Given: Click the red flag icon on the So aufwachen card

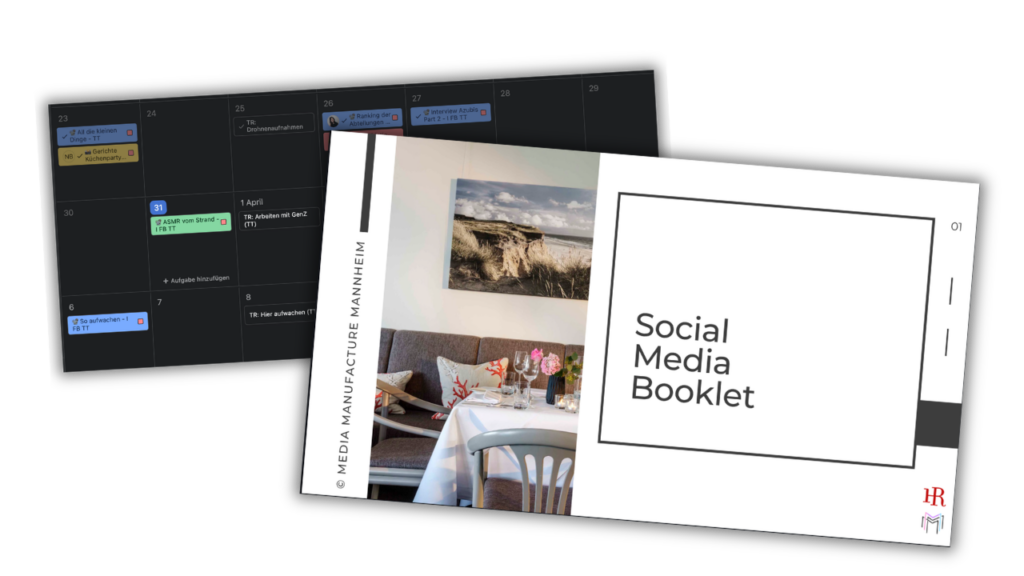Looking at the screenshot, I should coord(140,320).
